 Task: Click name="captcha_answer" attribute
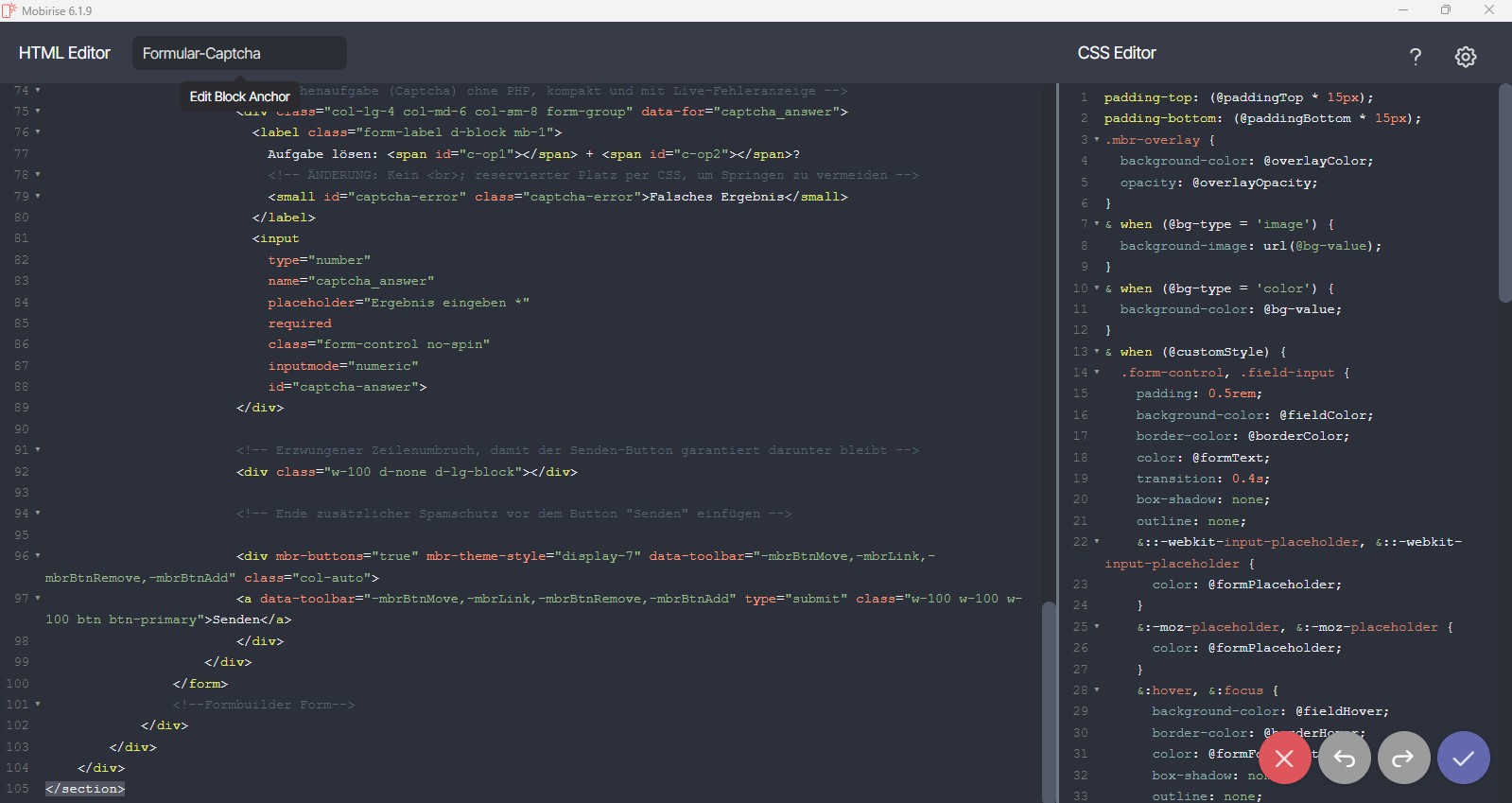tap(351, 281)
